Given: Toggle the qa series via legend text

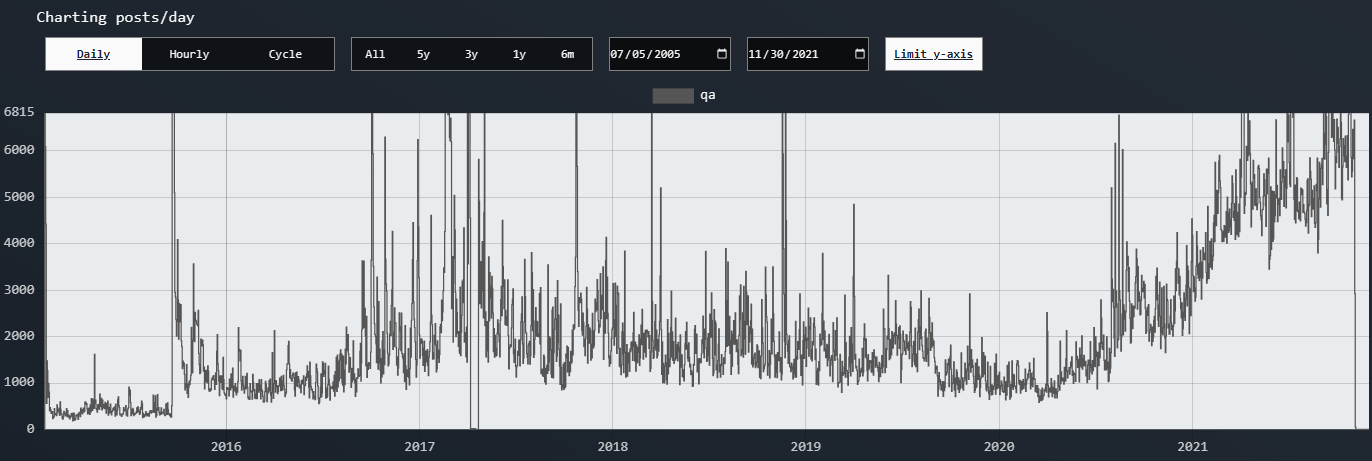Looking at the screenshot, I should tap(707, 96).
